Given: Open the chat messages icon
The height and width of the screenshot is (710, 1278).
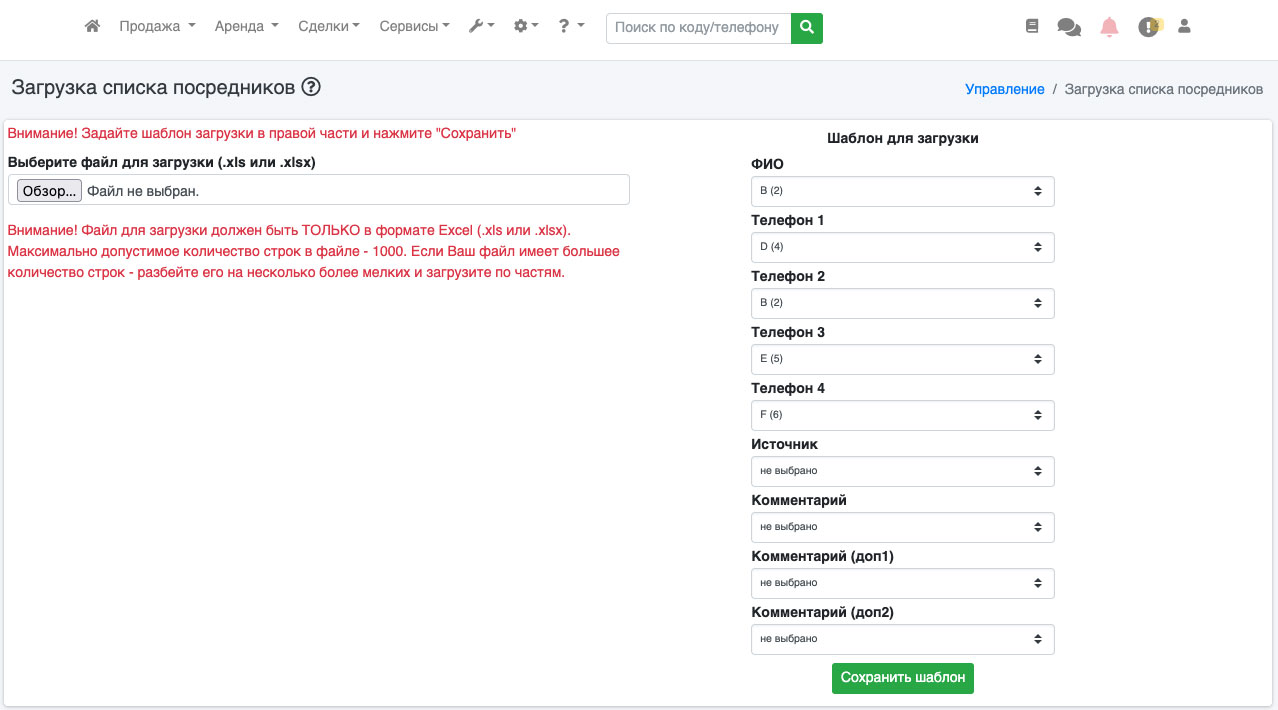Looking at the screenshot, I should pos(1069,28).
